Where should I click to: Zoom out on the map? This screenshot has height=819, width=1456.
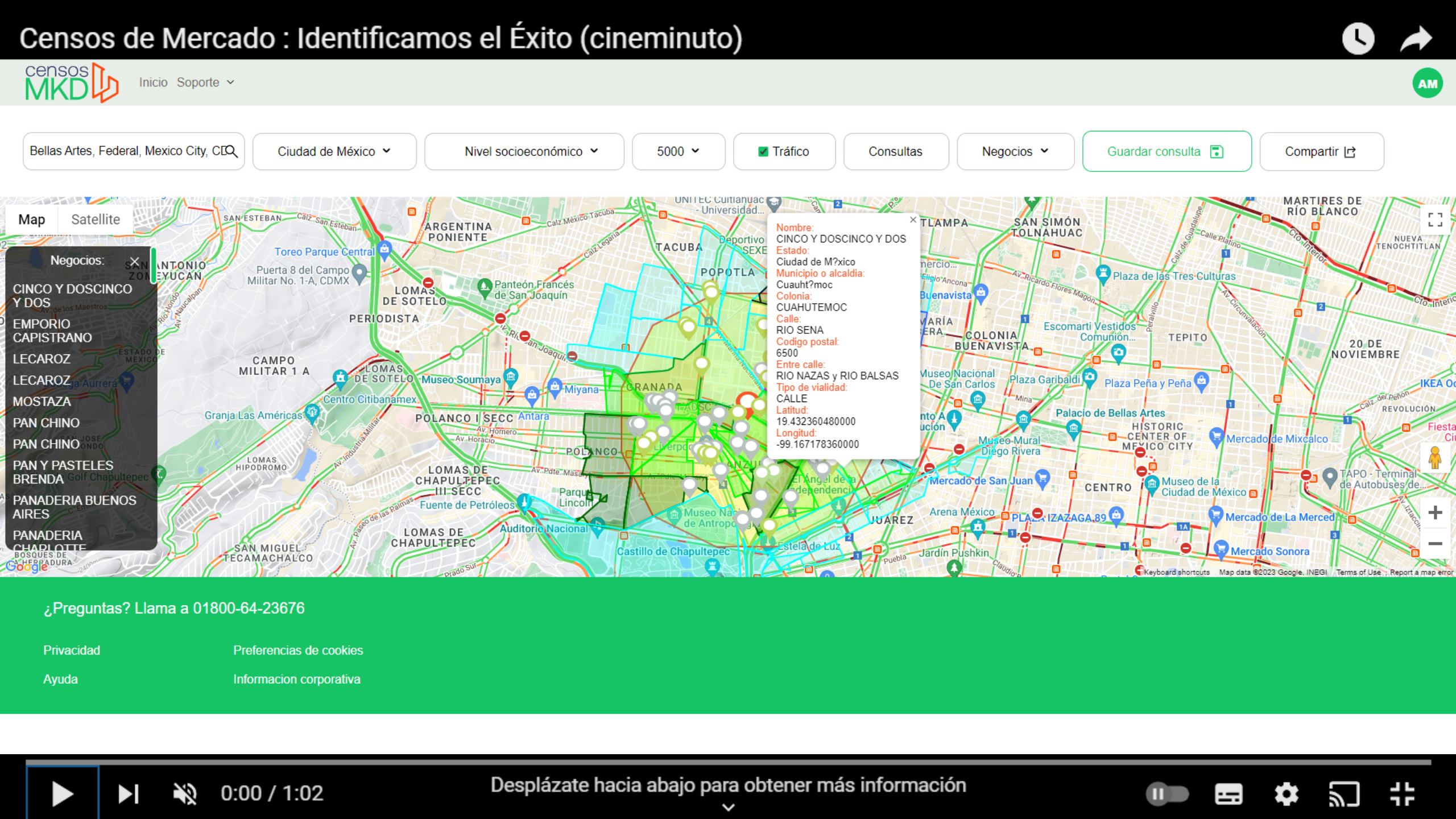point(1435,544)
